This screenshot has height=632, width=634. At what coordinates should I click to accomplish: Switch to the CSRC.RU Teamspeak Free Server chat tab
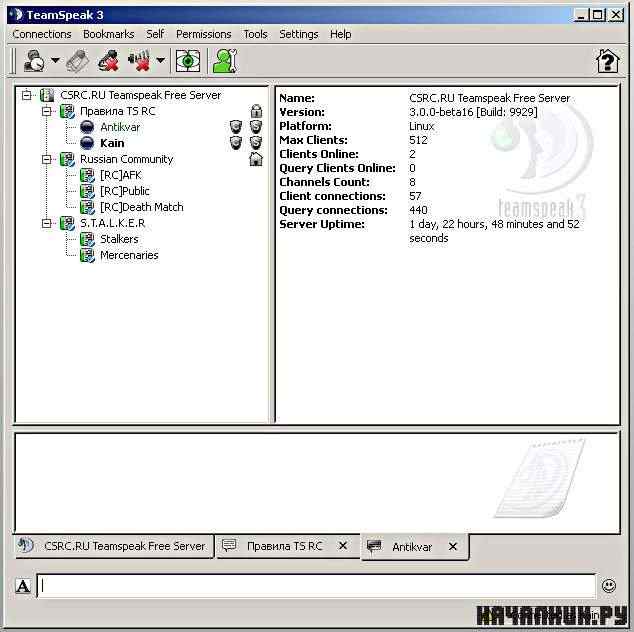pos(114,546)
